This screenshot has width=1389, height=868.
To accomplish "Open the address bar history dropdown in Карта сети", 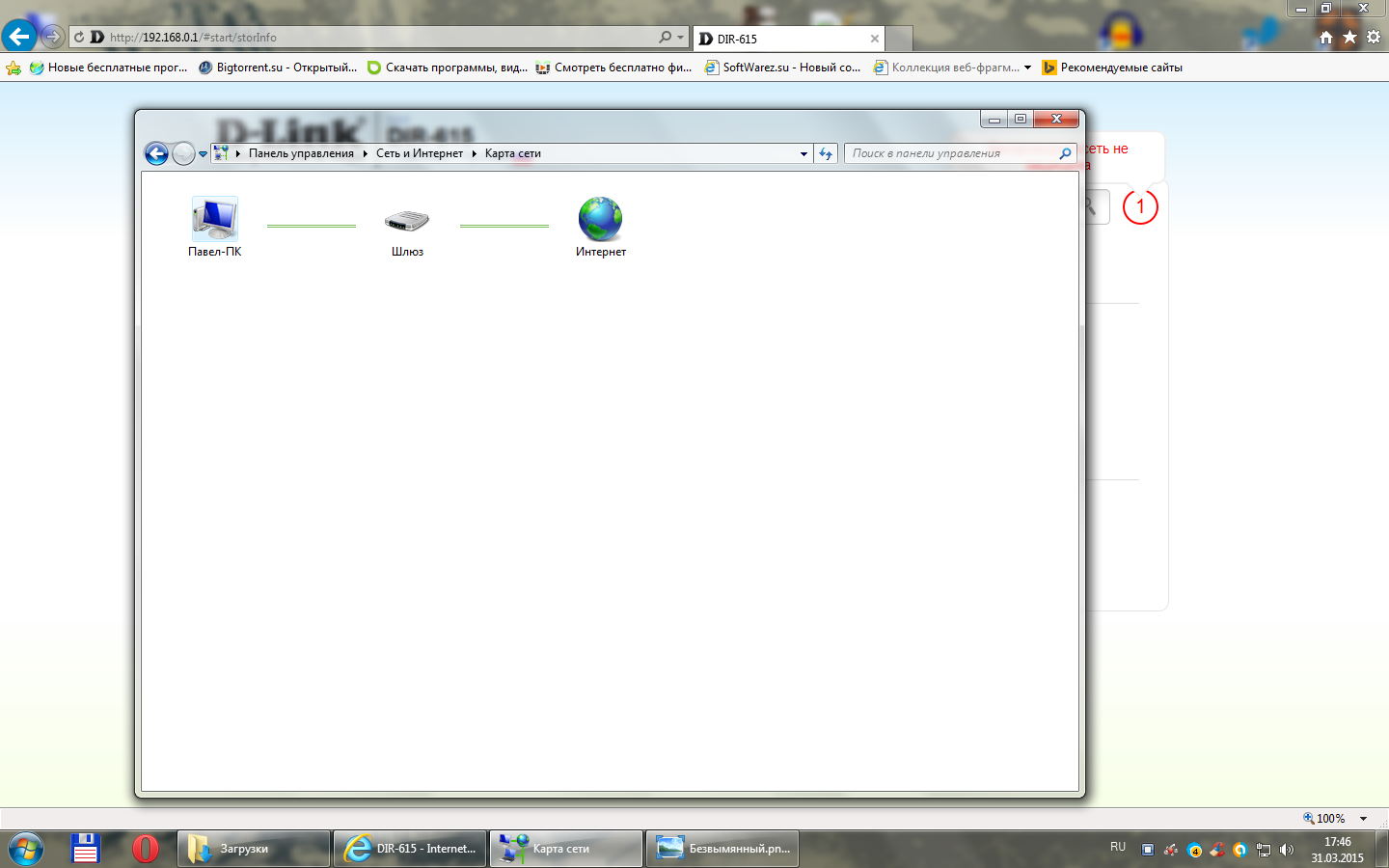I will pos(803,153).
